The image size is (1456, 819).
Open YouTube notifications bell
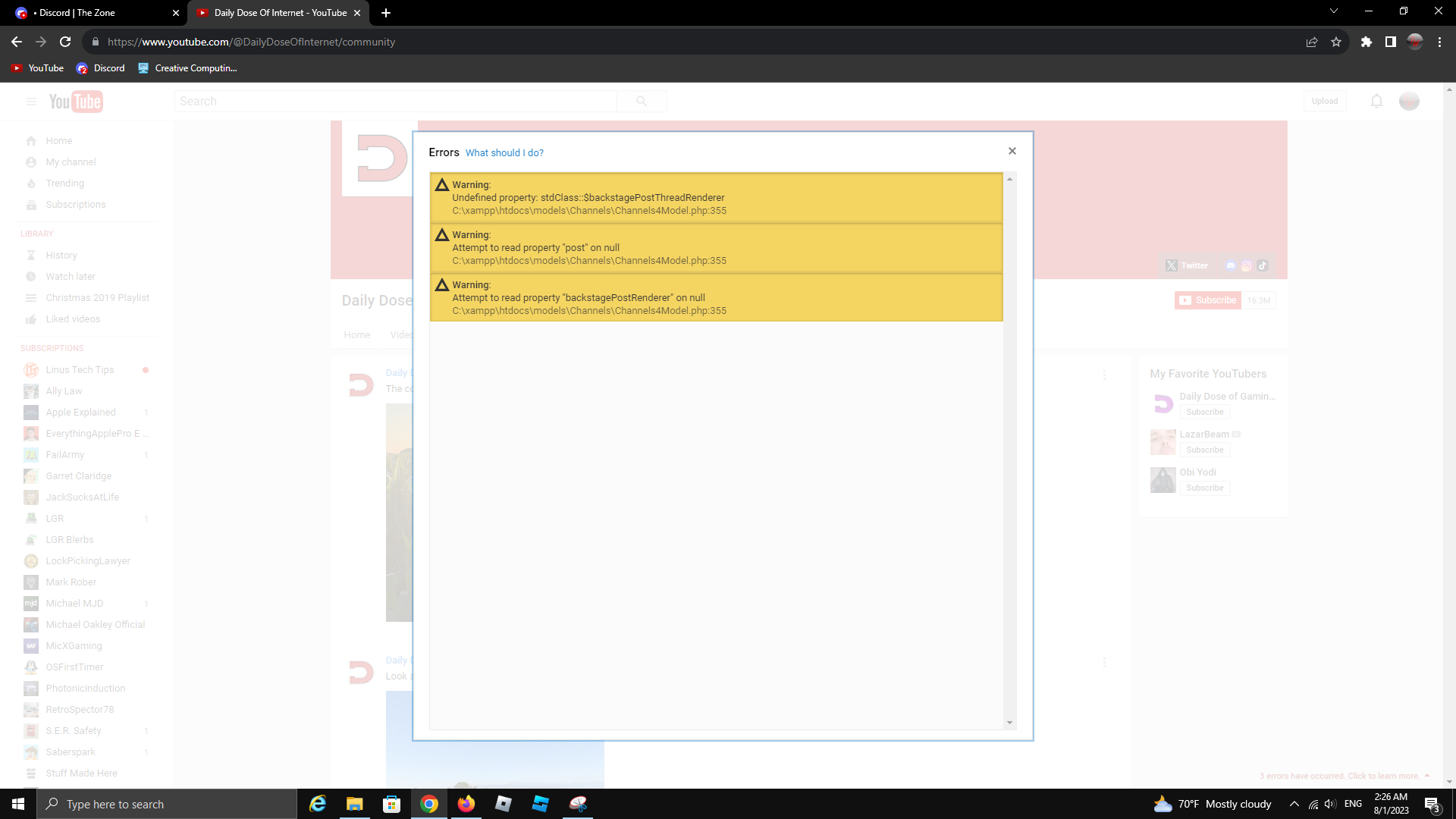click(1376, 101)
